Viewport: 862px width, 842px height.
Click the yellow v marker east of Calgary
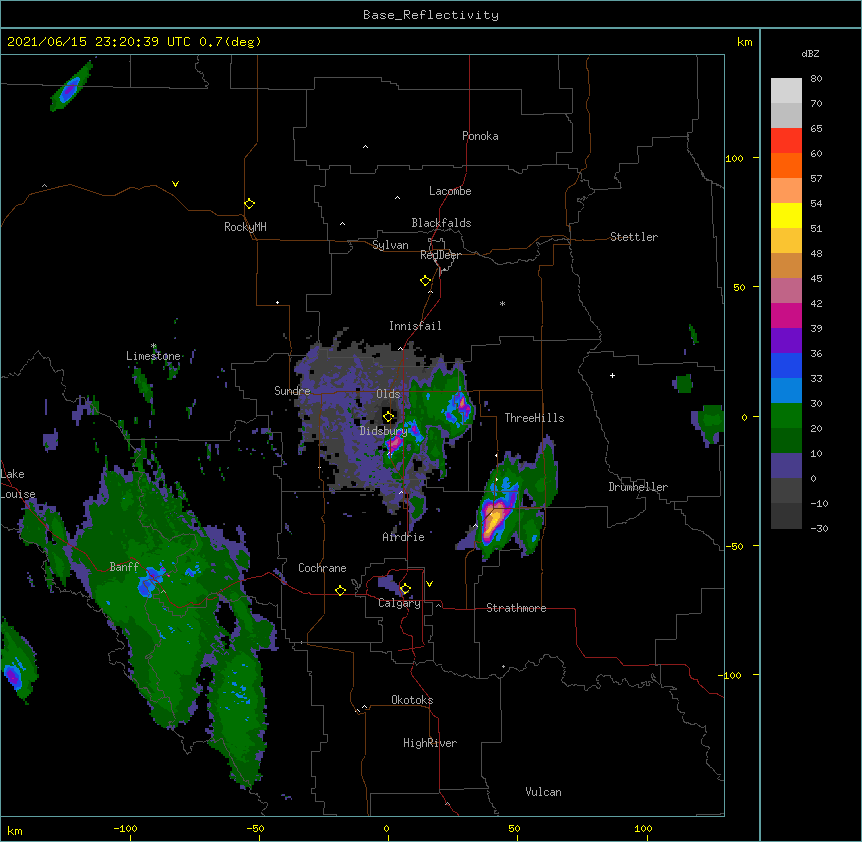[429, 584]
